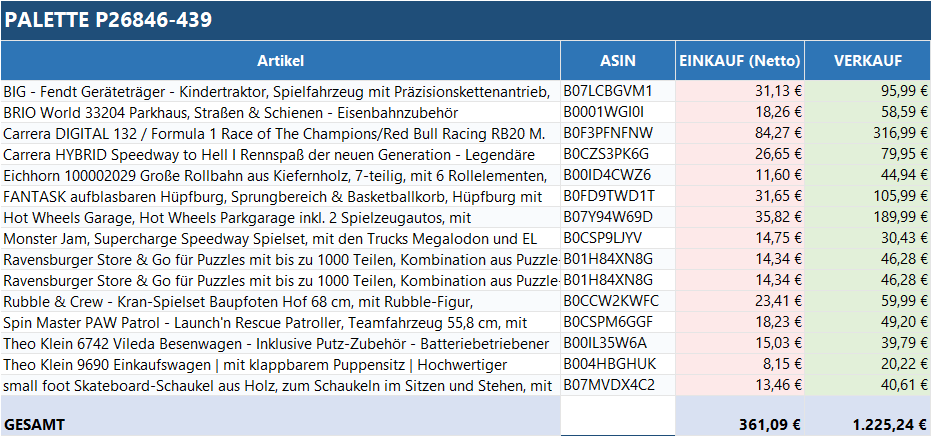
Task: Select the total sale value 1.225,24 €
Action: point(867,424)
